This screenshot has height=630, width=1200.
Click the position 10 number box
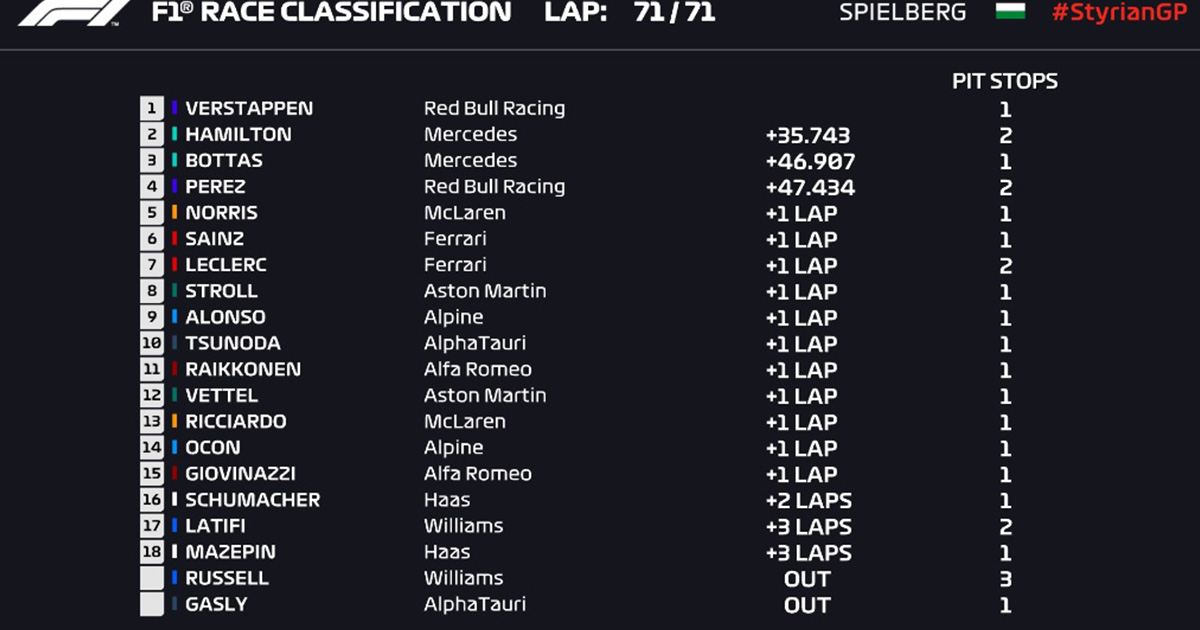pyautogui.click(x=152, y=343)
